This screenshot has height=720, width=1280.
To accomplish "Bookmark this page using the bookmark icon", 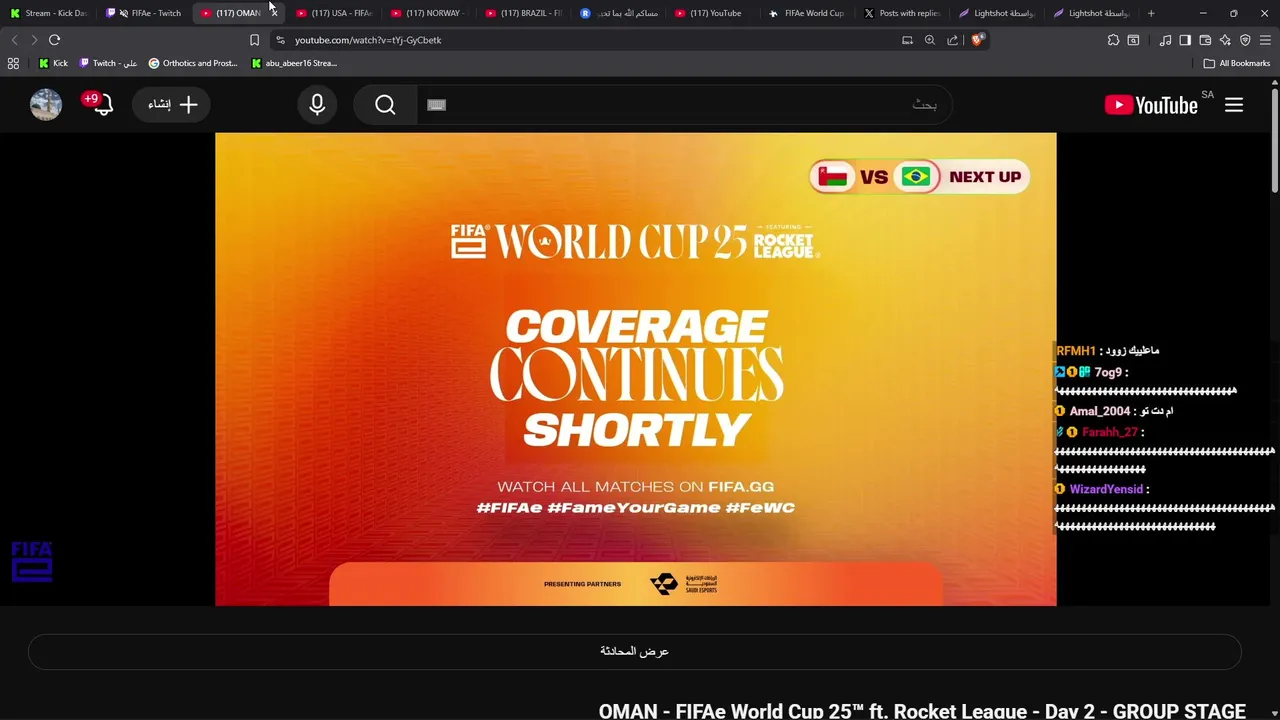I will click(x=254, y=40).
